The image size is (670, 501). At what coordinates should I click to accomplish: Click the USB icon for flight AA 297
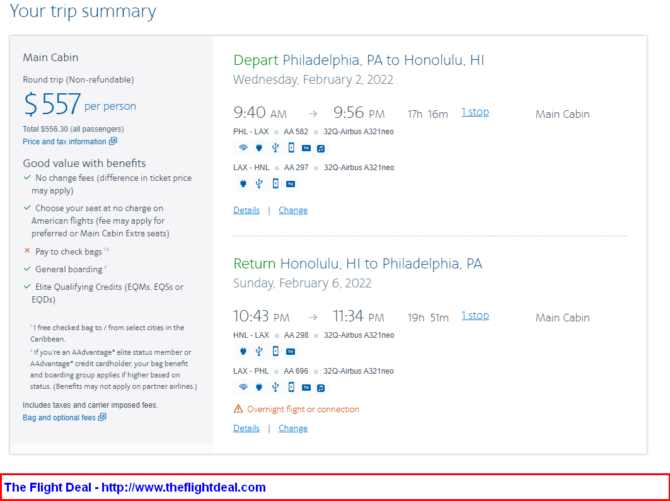tap(259, 184)
